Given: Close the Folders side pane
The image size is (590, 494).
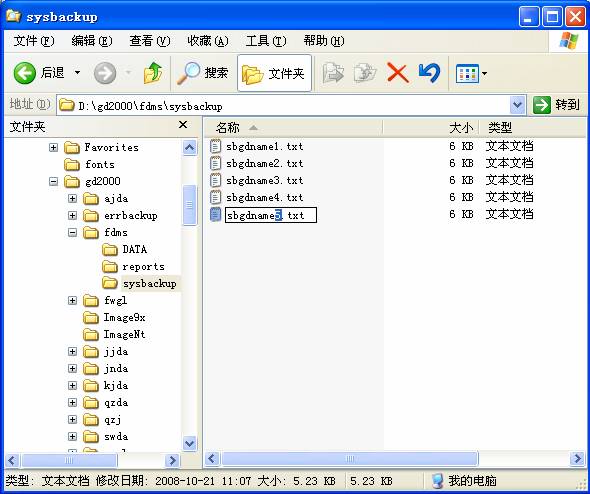Looking at the screenshot, I should [x=183, y=125].
